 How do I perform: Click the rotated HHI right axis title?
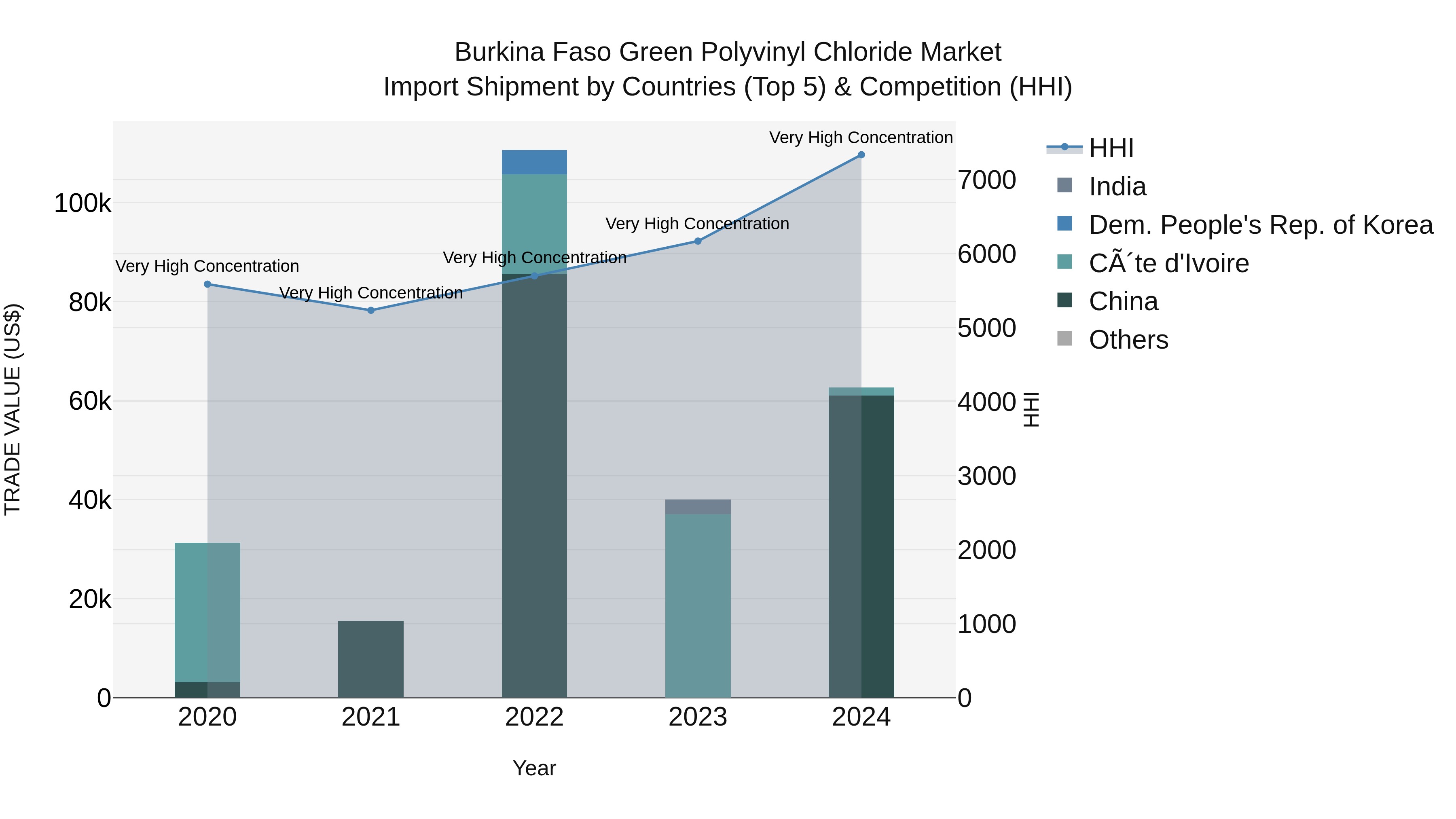(1031, 409)
